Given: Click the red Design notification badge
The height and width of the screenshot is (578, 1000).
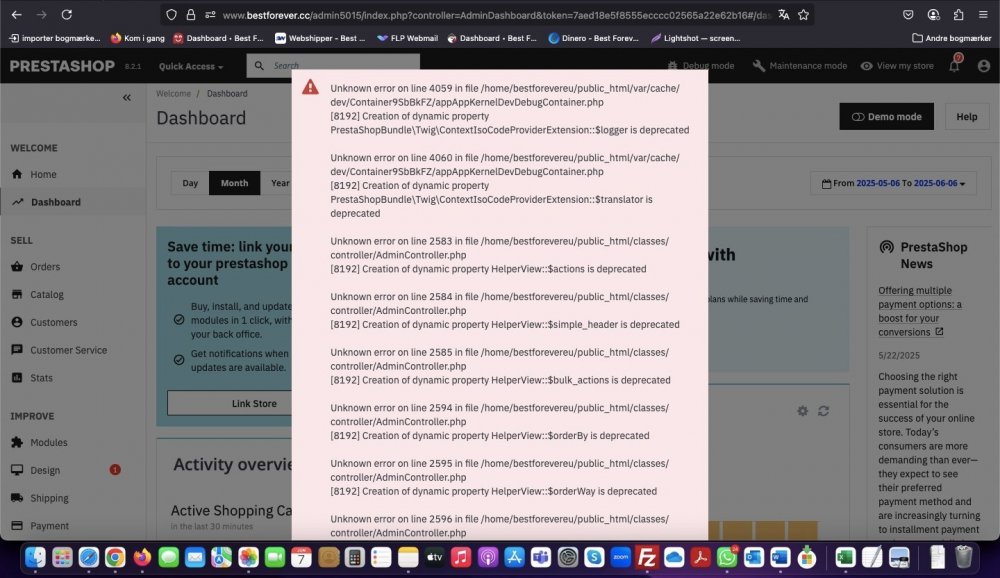Looking at the screenshot, I should [115, 470].
